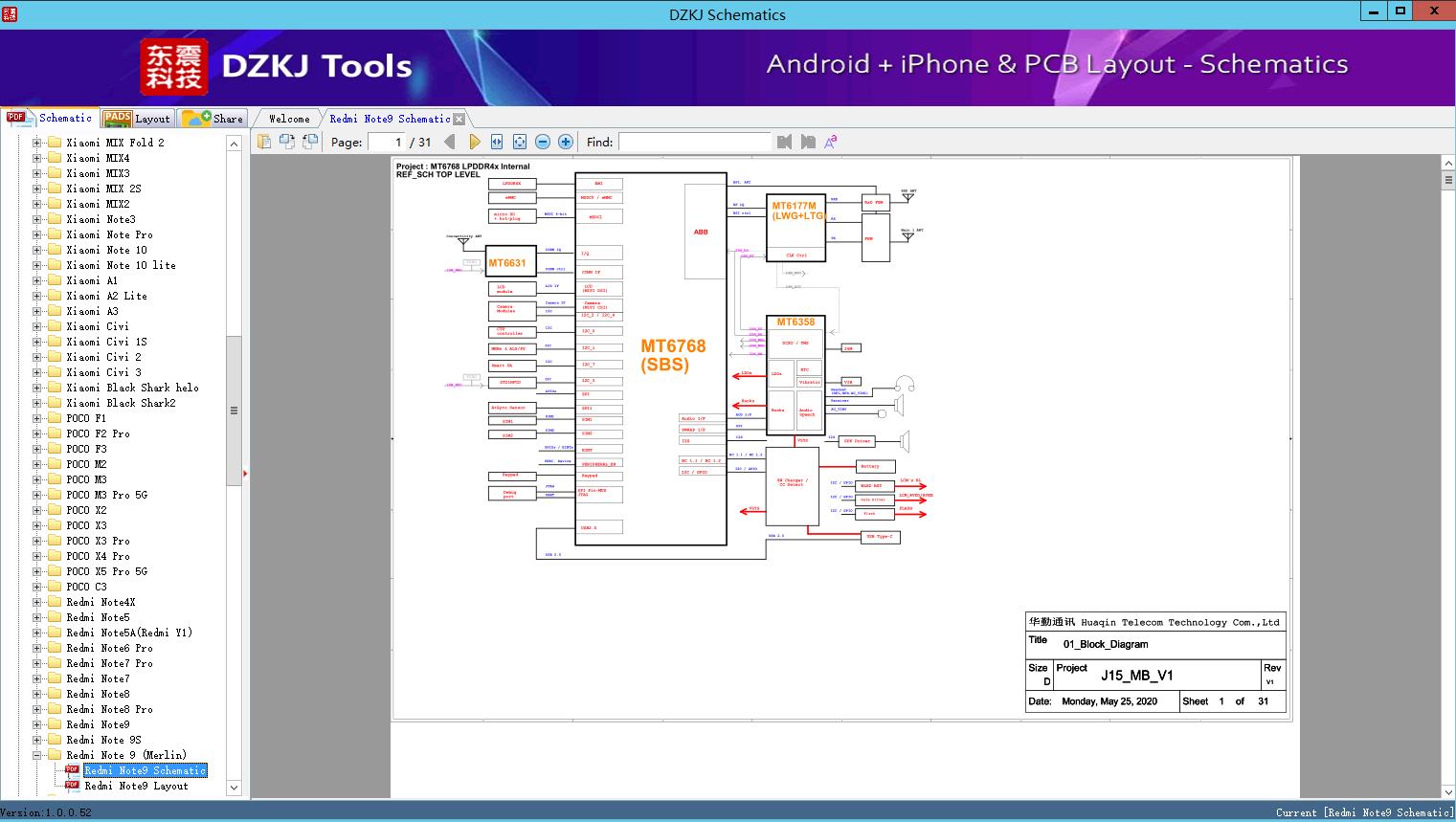This screenshot has height=822, width=1456.
Task: Switch to the Welcome document tab
Action: click(289, 119)
